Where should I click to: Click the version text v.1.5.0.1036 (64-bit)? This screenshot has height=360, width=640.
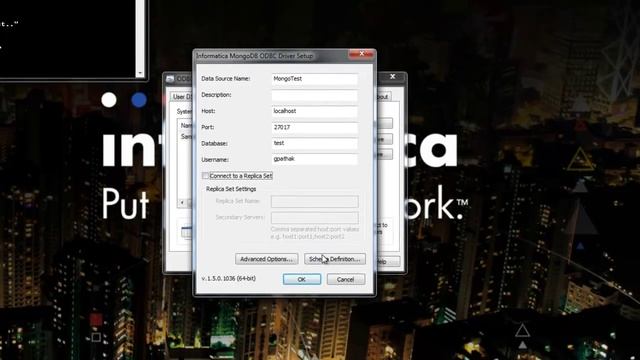229,278
